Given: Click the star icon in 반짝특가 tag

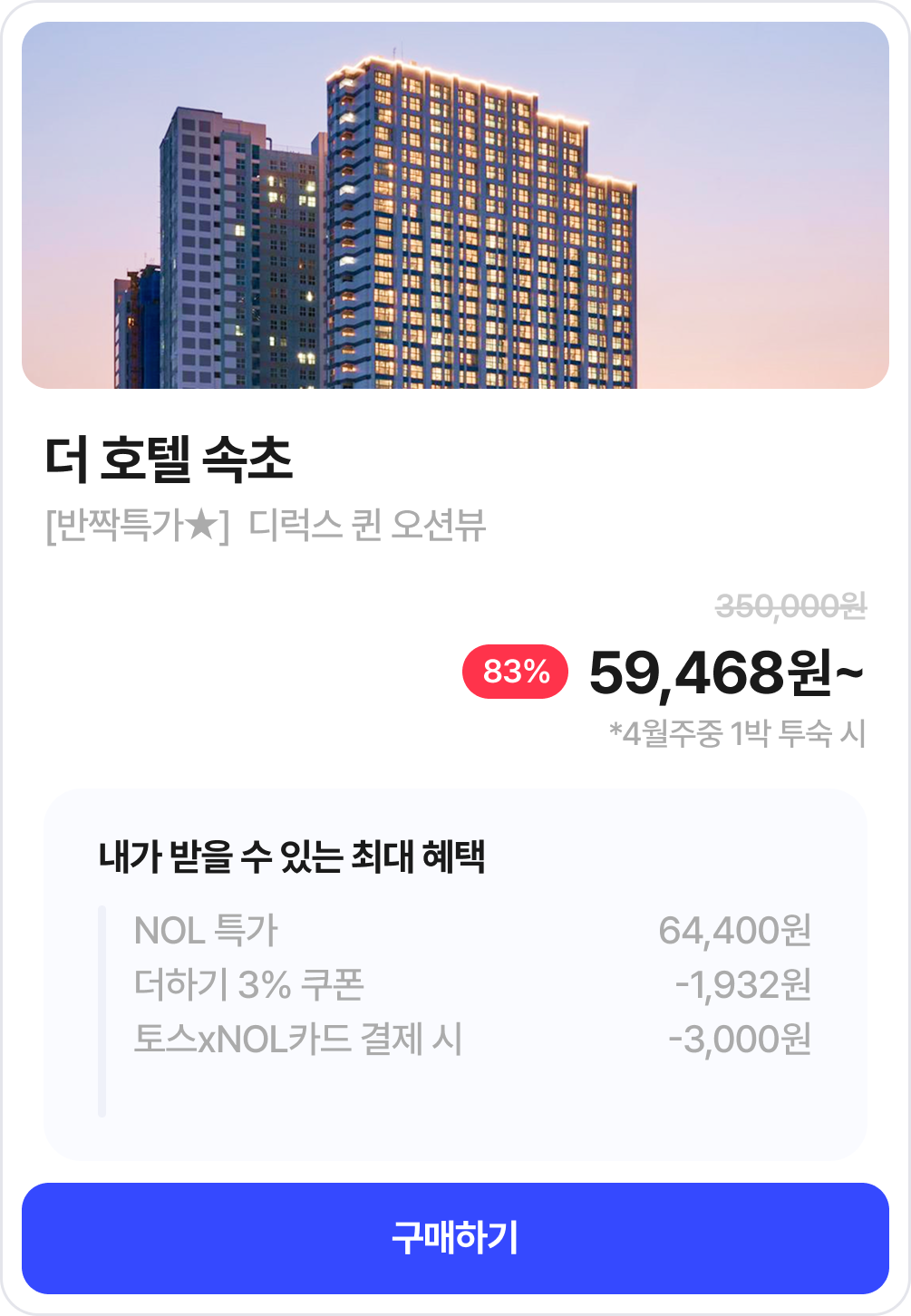Looking at the screenshot, I should pyautogui.click(x=202, y=525).
